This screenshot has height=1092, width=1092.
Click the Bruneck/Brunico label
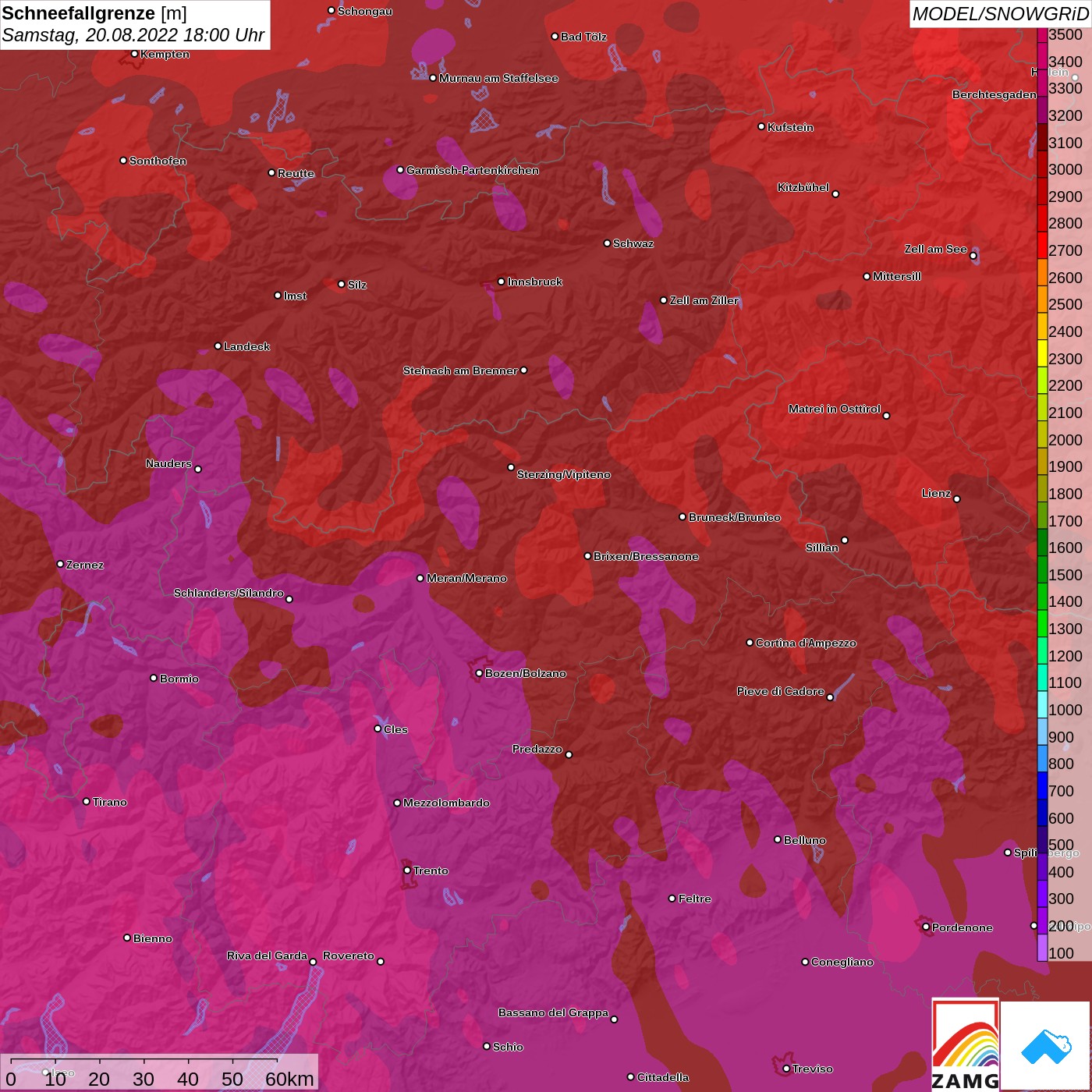[734, 517]
